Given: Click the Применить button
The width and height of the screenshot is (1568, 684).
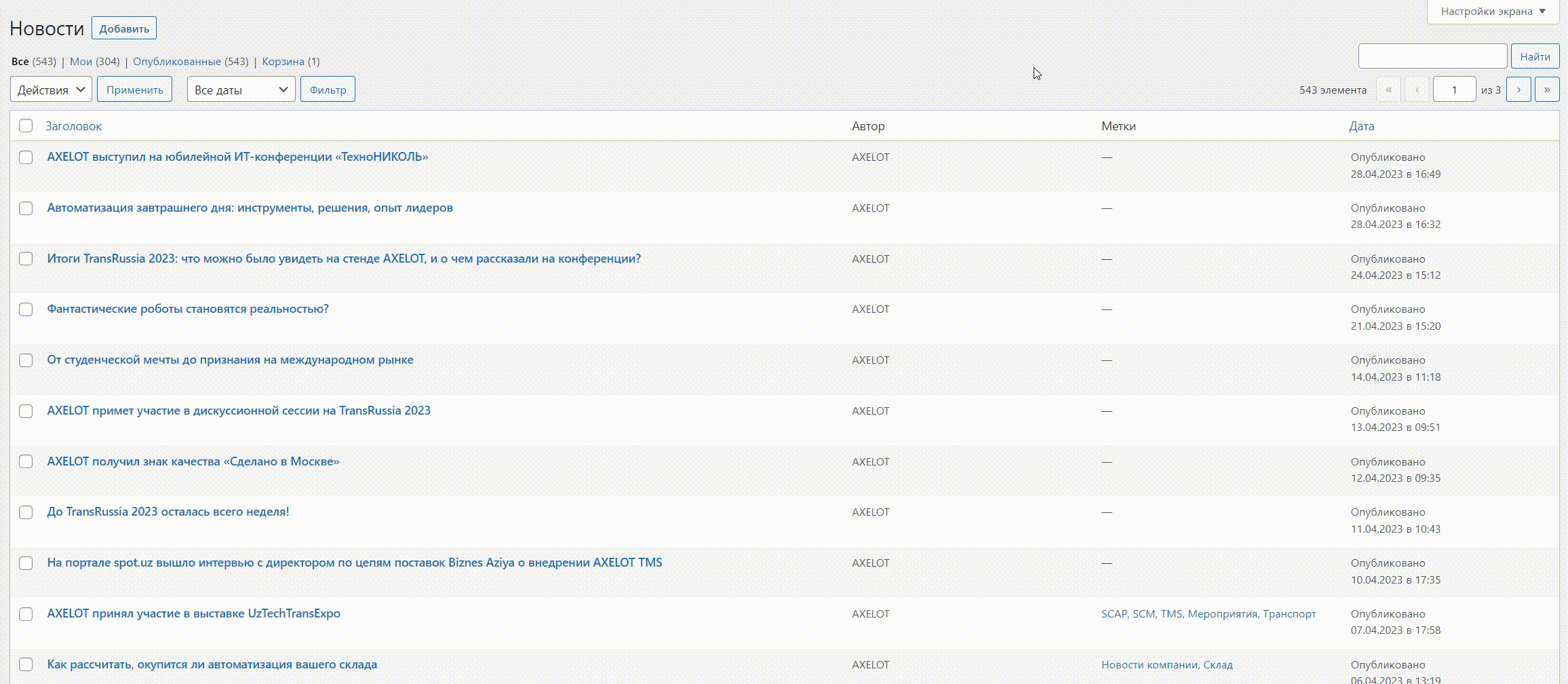Looking at the screenshot, I should click(x=134, y=90).
